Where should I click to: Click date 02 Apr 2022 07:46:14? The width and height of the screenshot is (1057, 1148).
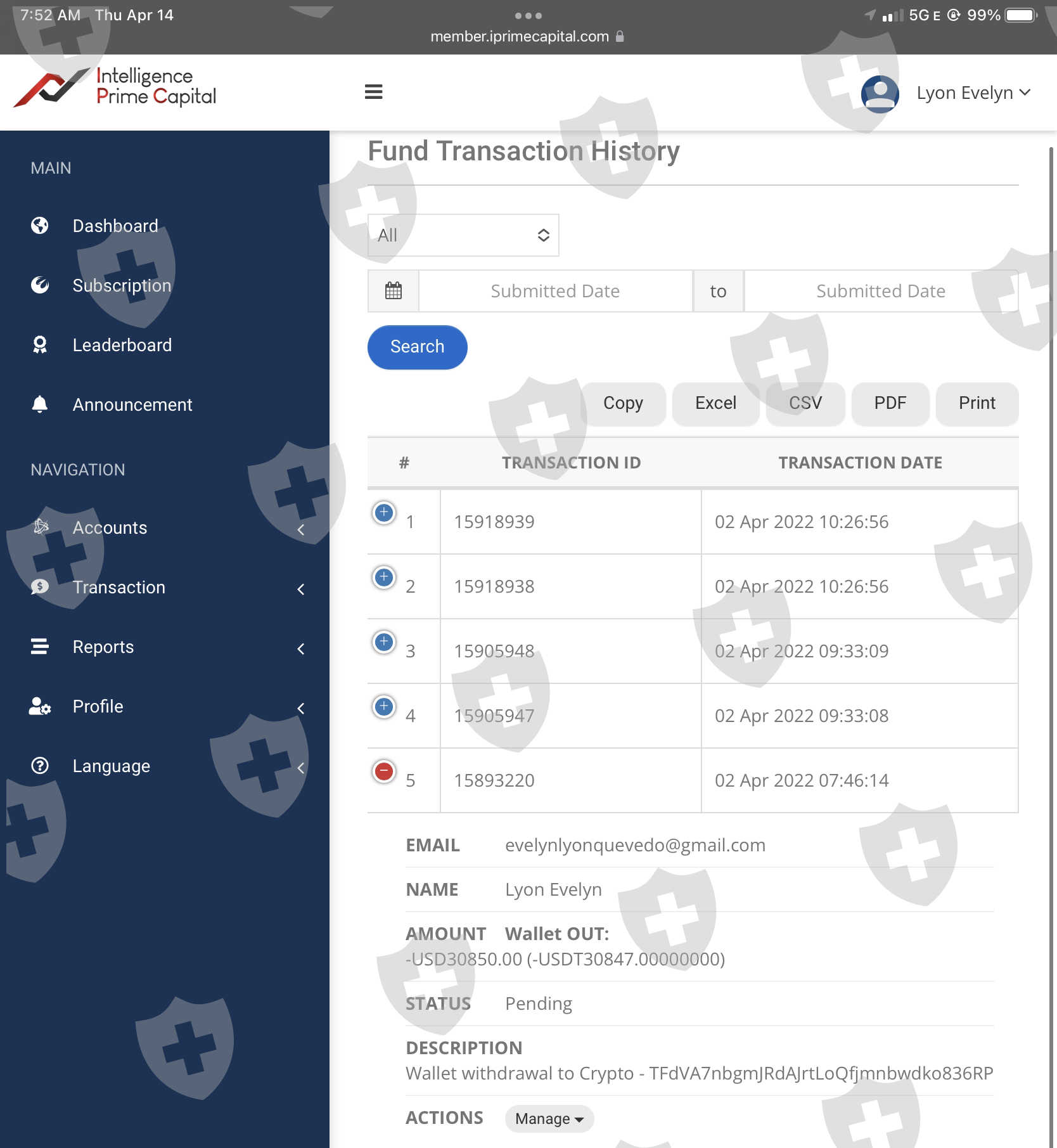pyautogui.click(x=802, y=780)
